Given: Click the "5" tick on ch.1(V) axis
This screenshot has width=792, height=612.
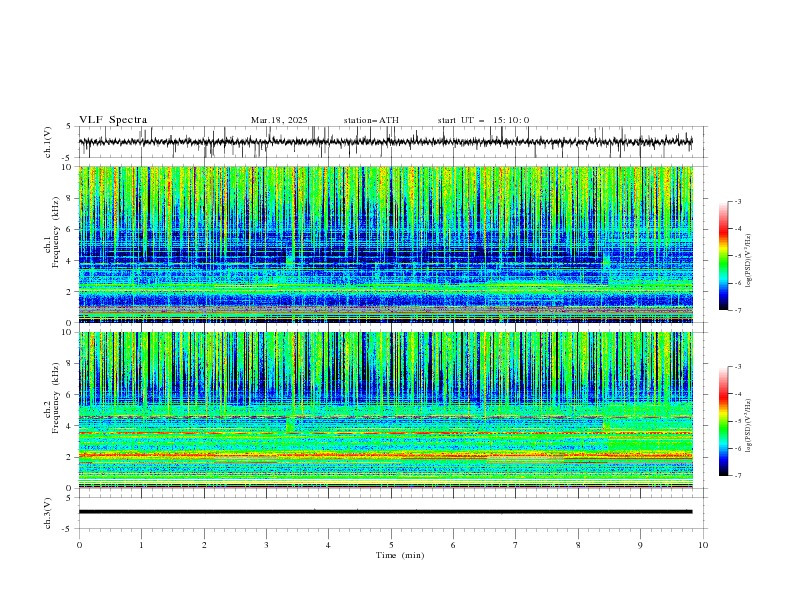Looking at the screenshot, I should 70,126.
